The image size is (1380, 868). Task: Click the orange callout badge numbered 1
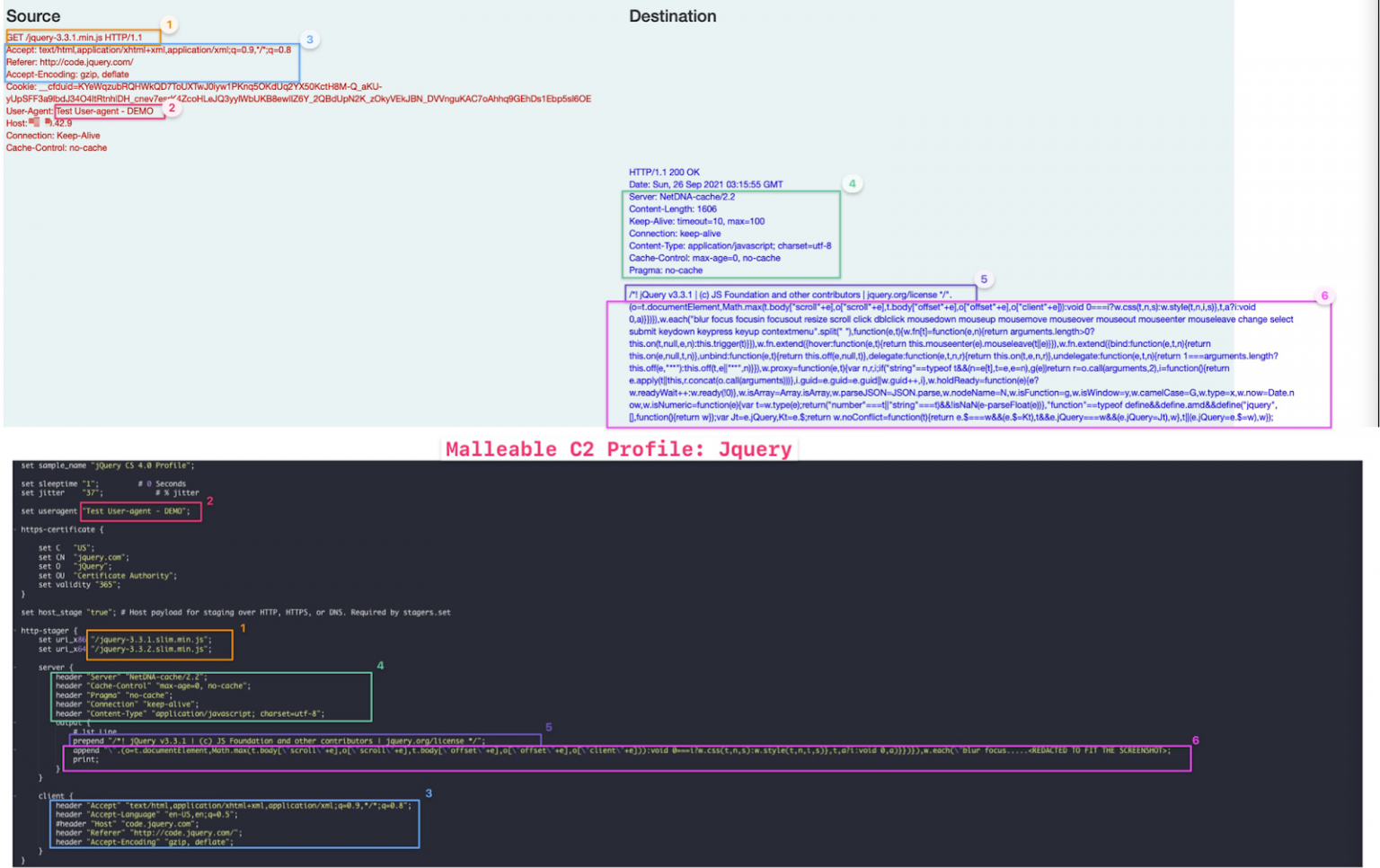(x=171, y=25)
